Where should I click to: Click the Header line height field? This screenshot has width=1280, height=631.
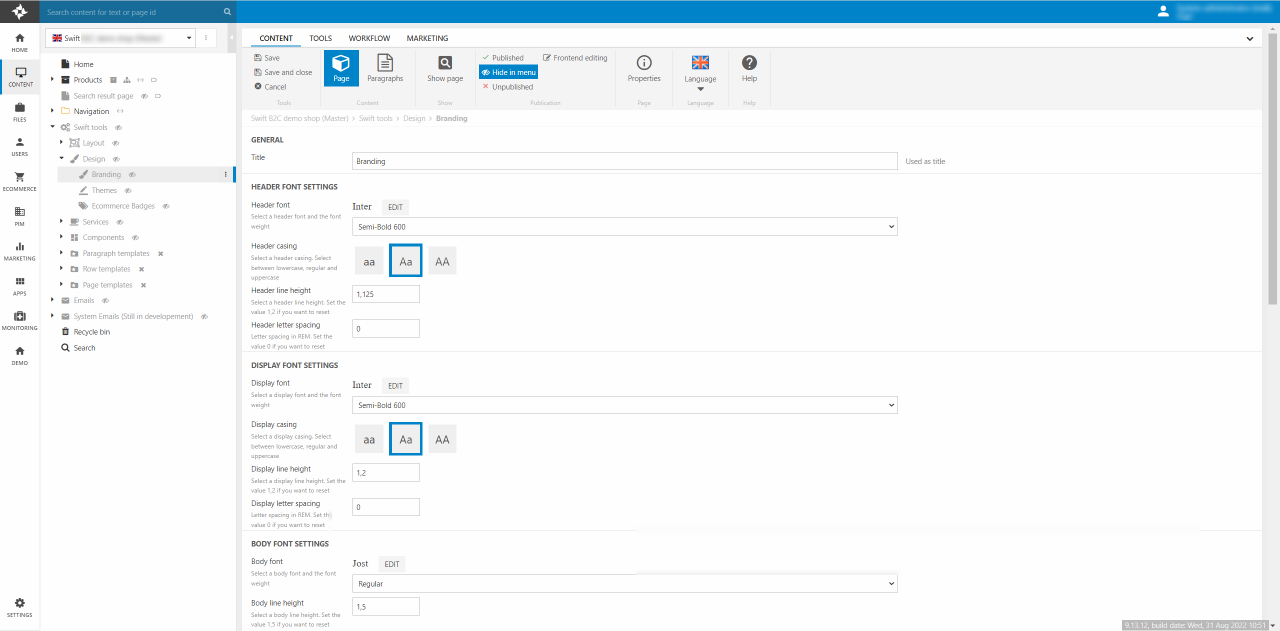point(385,294)
